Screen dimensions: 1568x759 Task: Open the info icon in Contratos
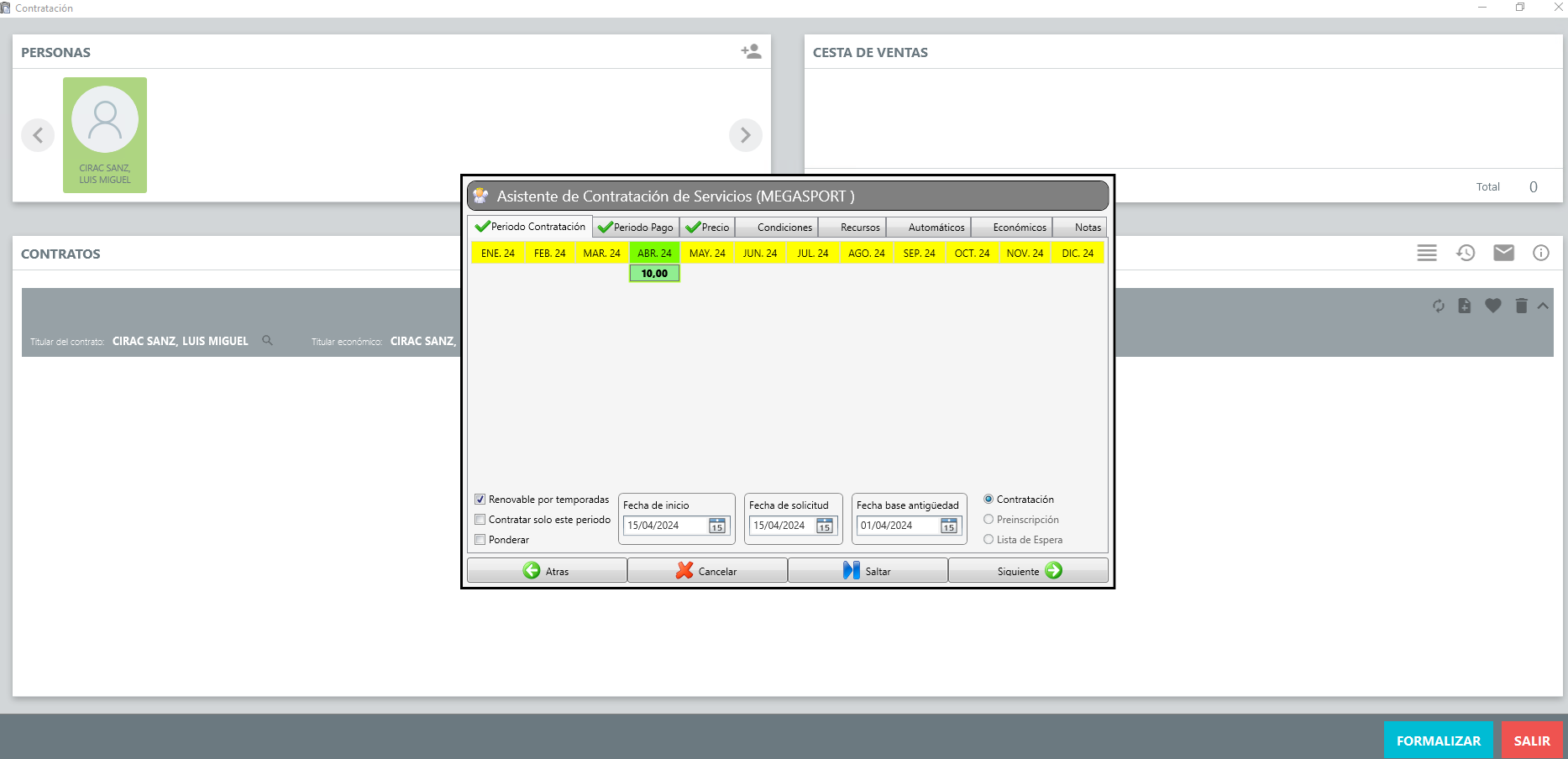click(1541, 253)
